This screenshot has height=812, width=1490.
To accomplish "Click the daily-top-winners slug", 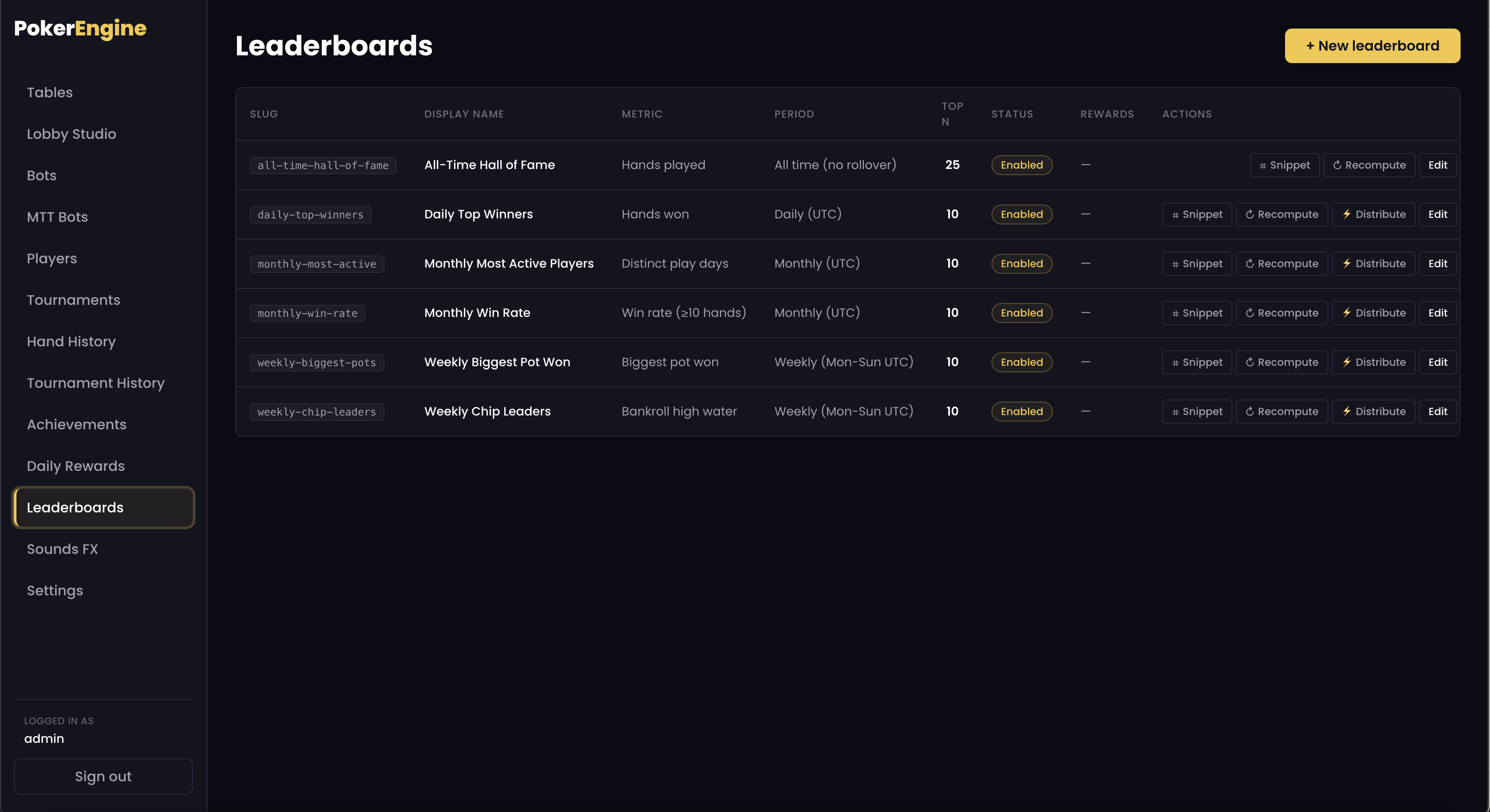I will pyautogui.click(x=310, y=214).
